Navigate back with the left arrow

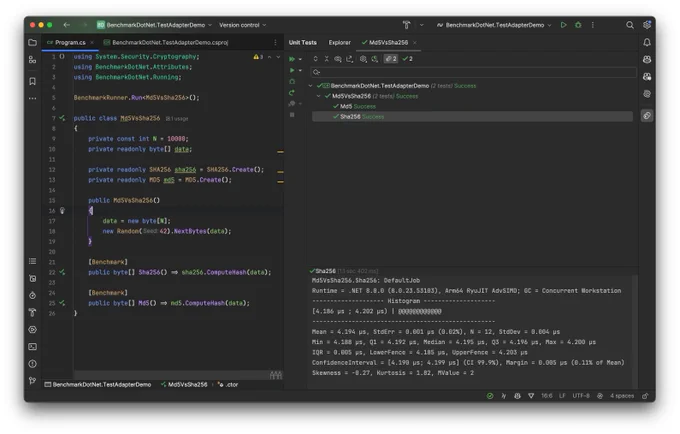[66, 25]
